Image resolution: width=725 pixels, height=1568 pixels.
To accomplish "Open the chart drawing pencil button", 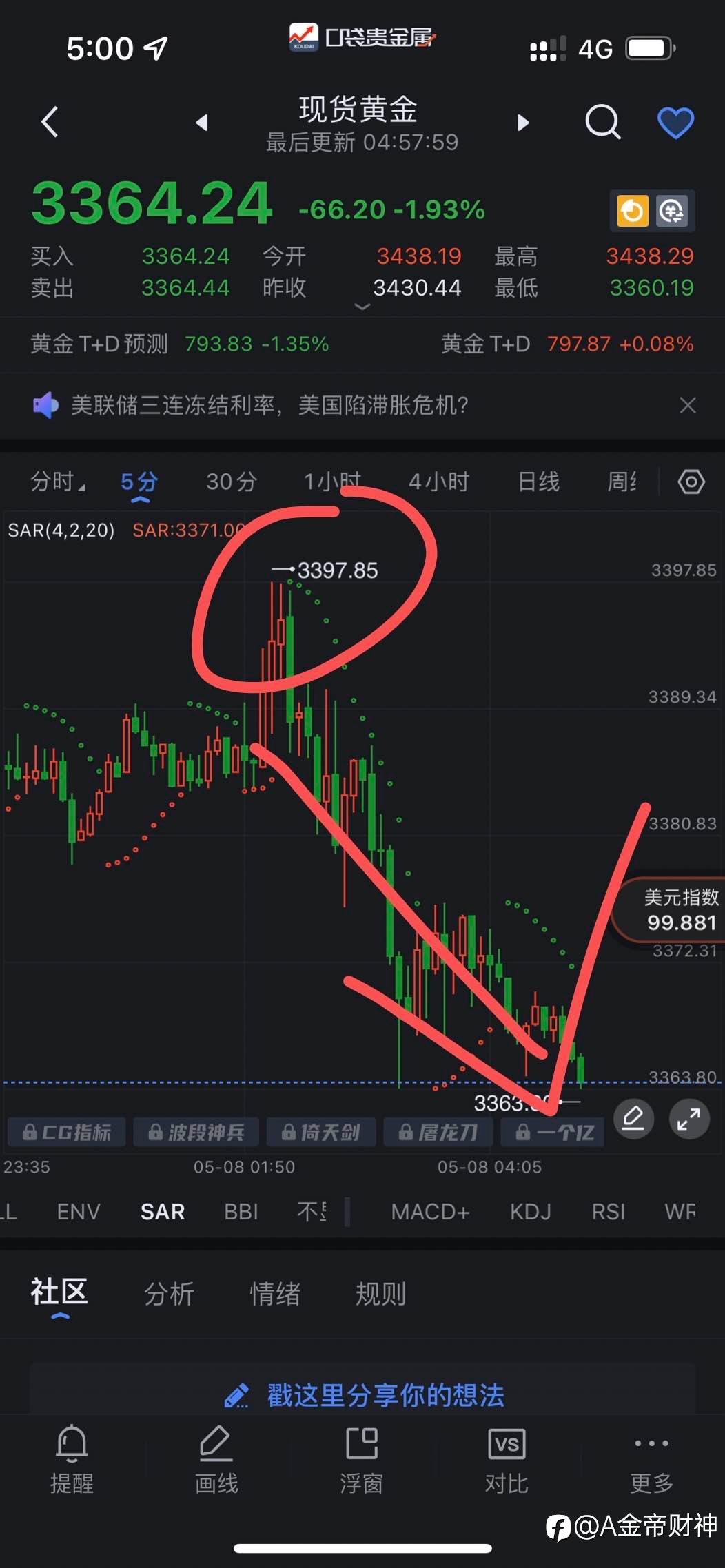I will [x=633, y=1119].
